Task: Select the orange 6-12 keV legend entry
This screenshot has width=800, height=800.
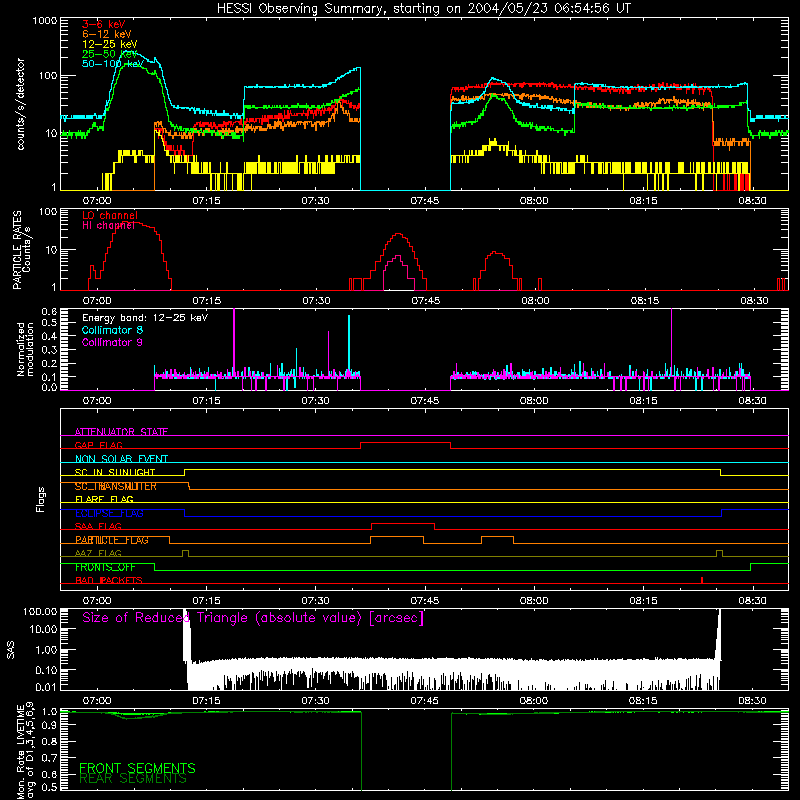Action: tap(107, 34)
